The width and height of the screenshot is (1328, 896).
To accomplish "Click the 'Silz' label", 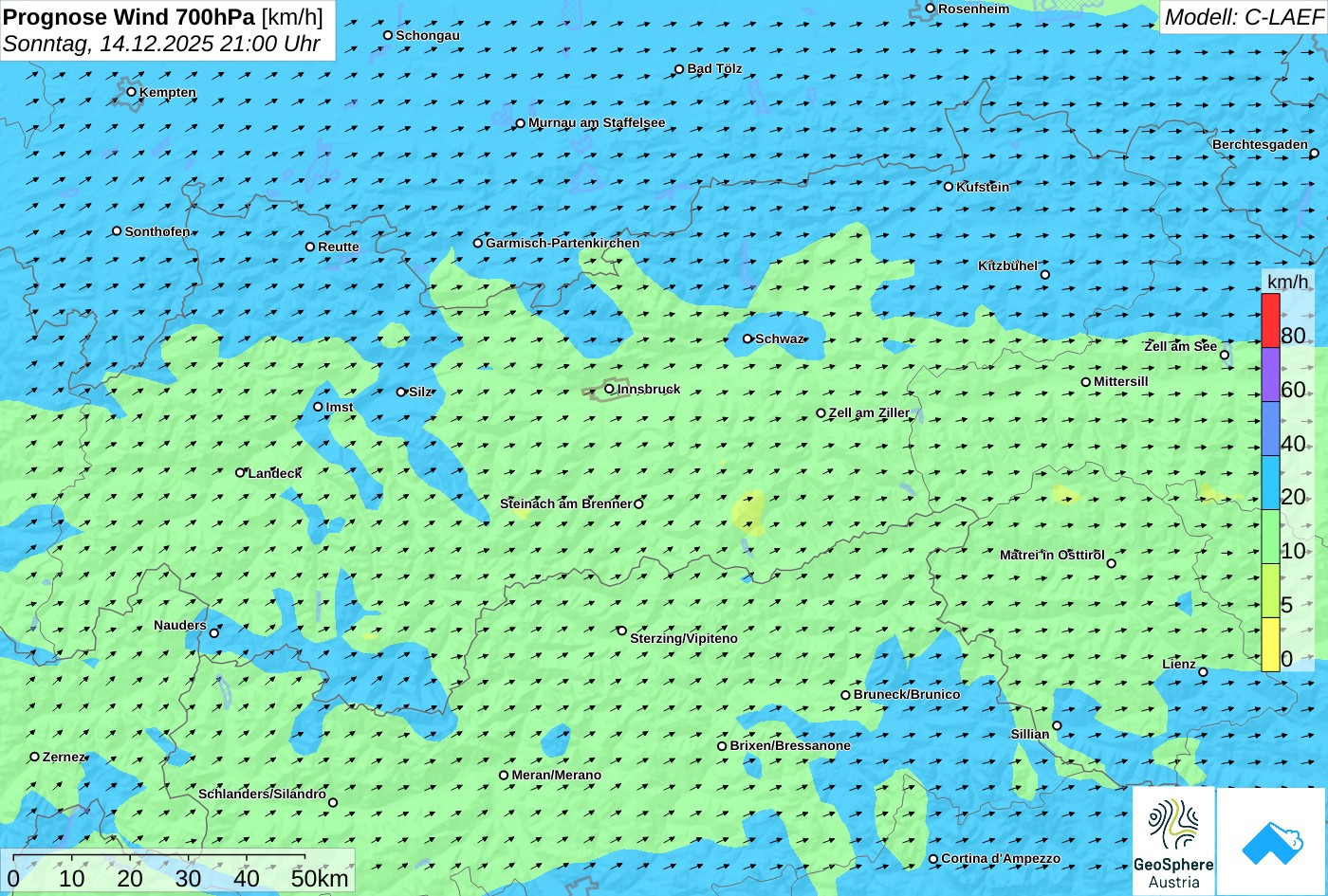I will [420, 392].
